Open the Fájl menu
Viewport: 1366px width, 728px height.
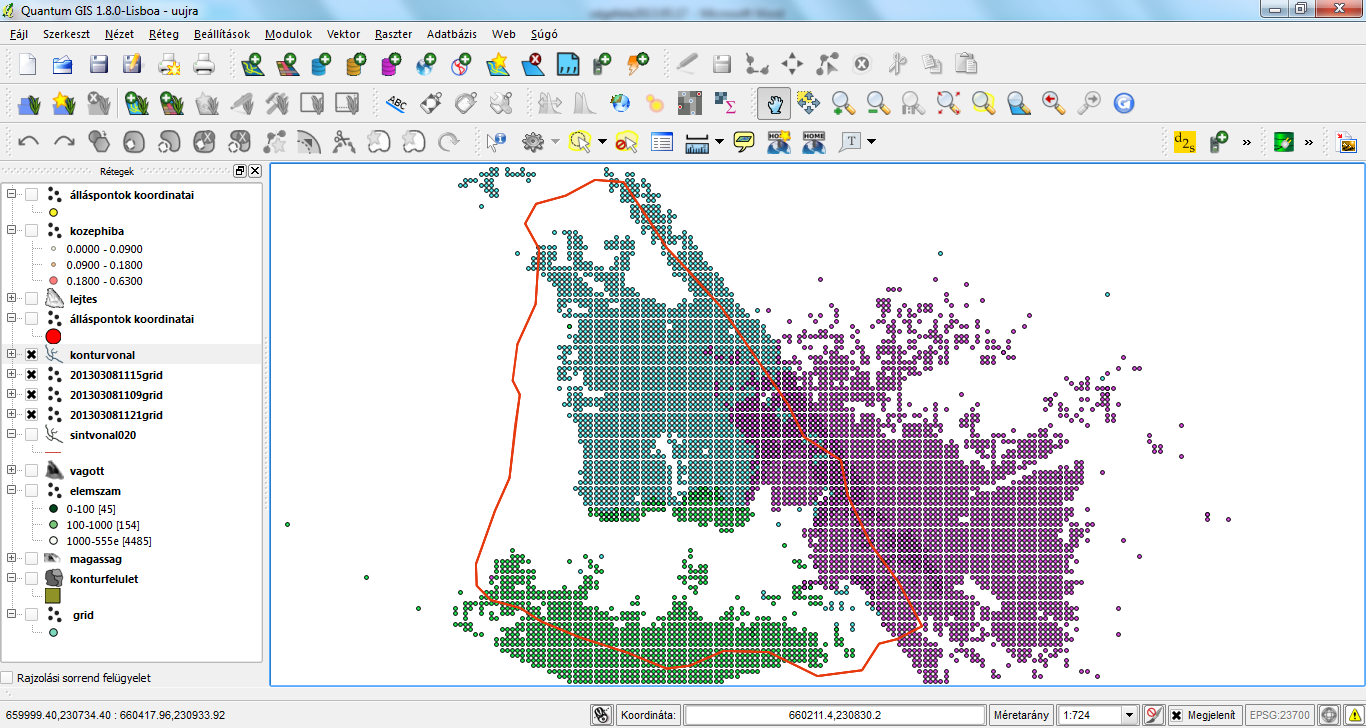[18, 34]
